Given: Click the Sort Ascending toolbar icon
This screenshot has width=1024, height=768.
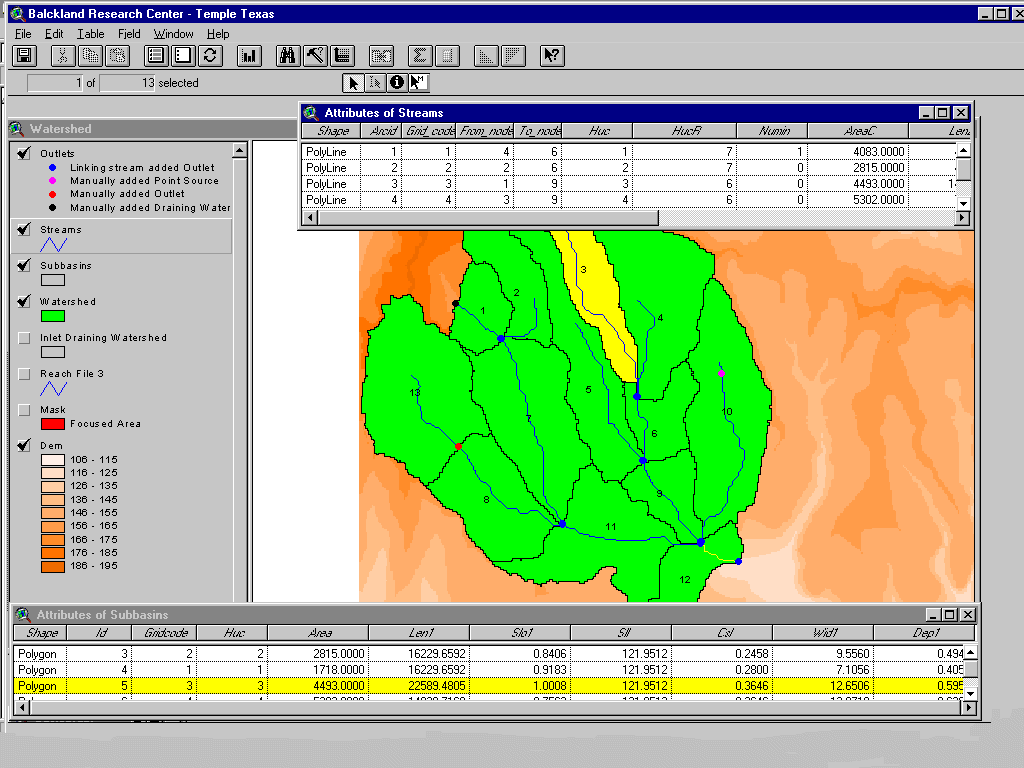Looking at the screenshot, I should (486, 56).
